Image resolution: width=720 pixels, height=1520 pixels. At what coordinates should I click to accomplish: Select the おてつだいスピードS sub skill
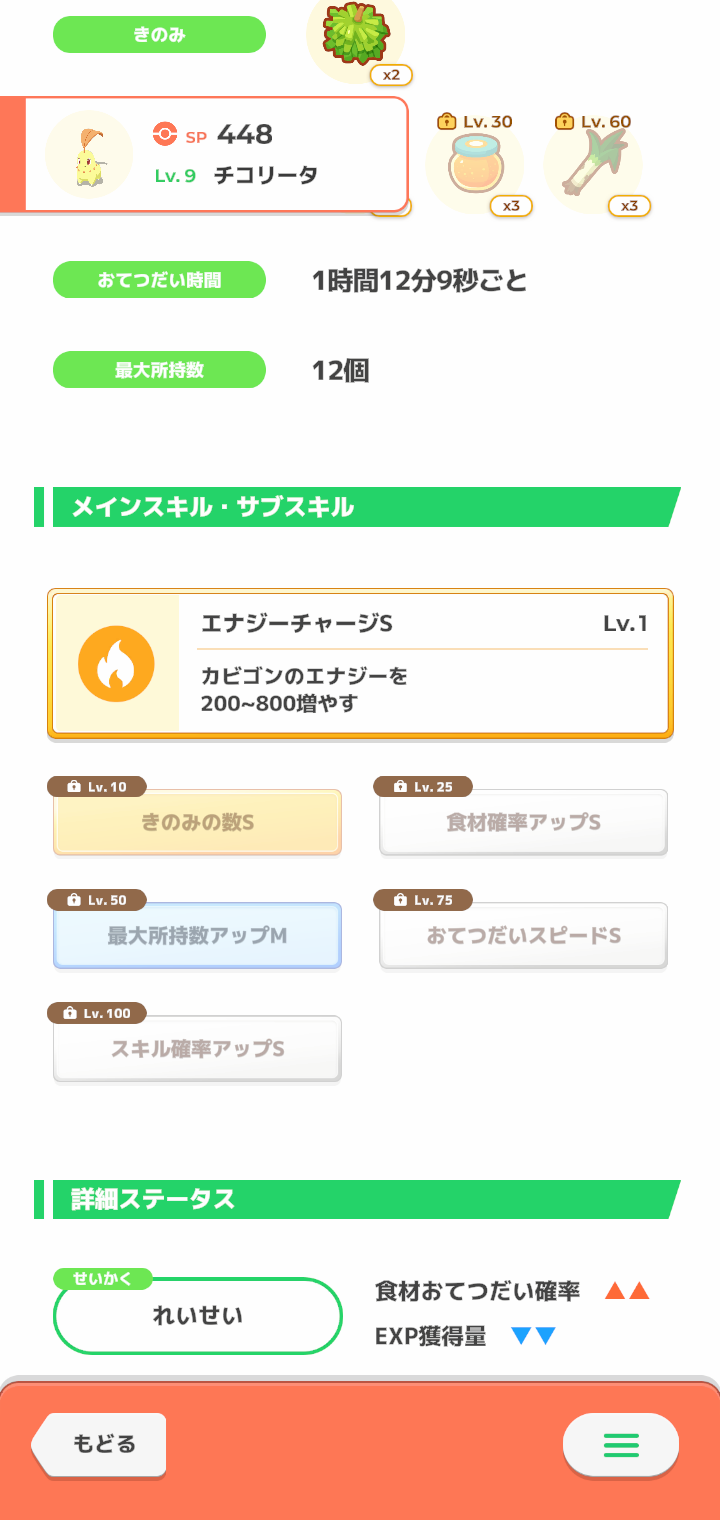tap(523, 936)
